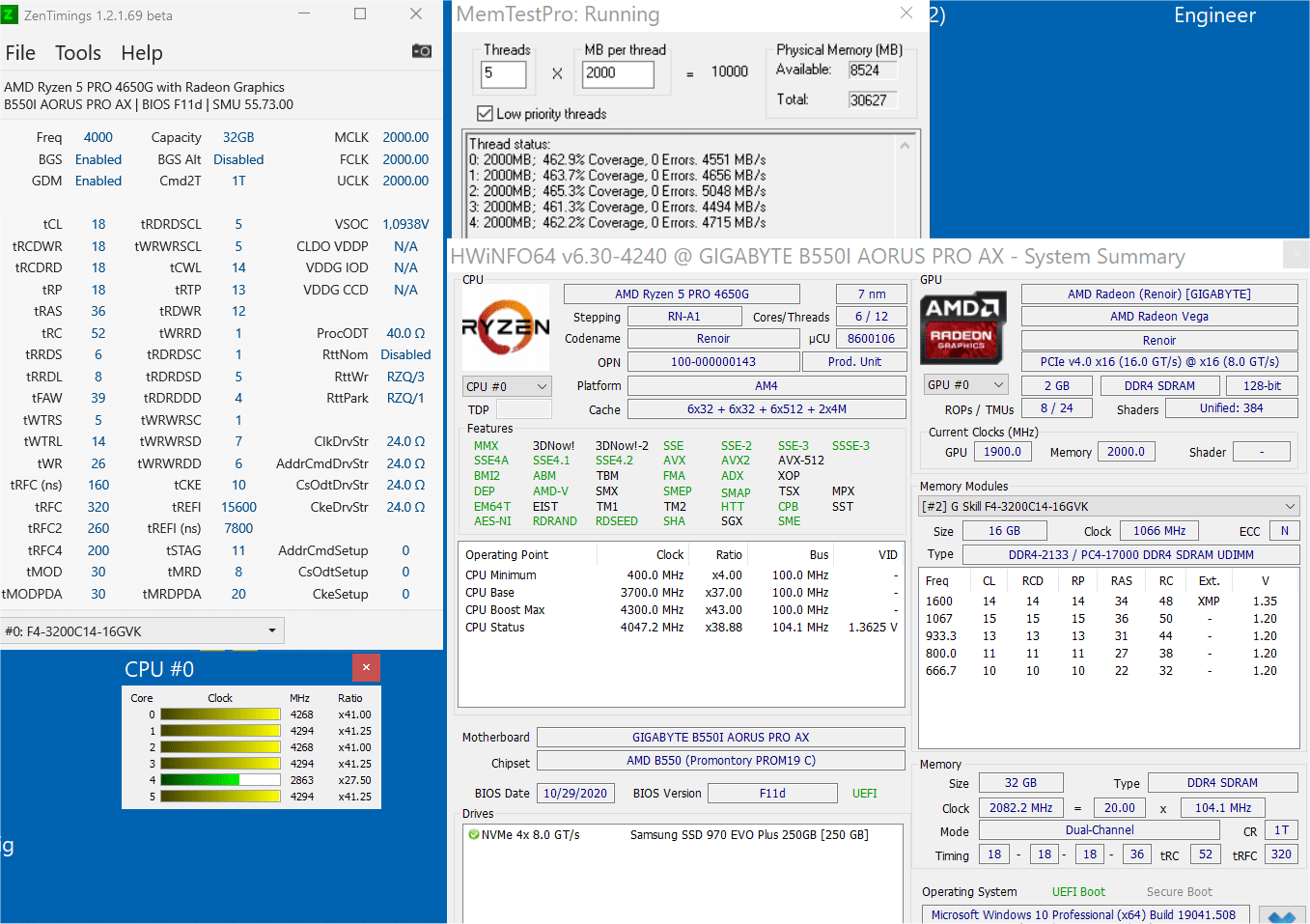Viewport: 1310px width, 924px height.
Task: Open the GPU #0 selector dropdown
Action: click(x=965, y=384)
